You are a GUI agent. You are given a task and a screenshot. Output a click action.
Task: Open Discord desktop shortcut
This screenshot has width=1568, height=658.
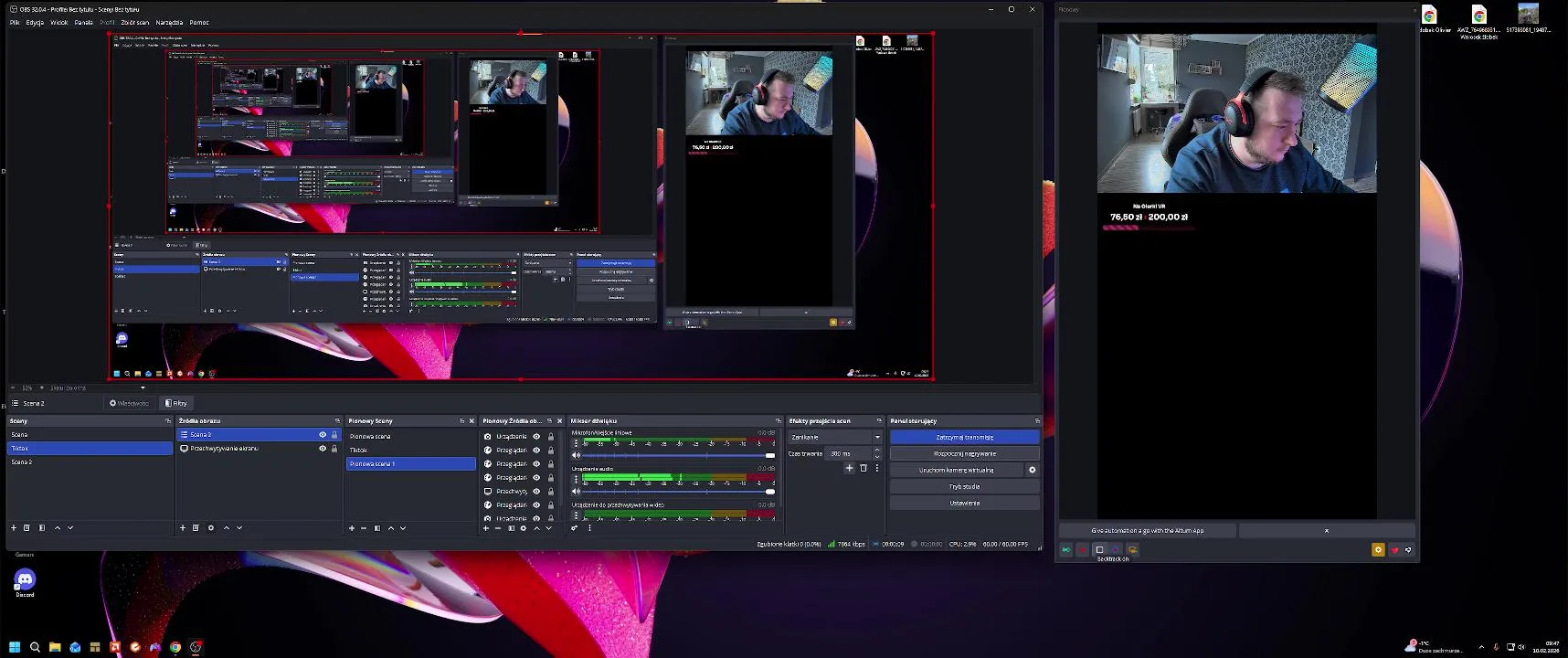(25, 581)
